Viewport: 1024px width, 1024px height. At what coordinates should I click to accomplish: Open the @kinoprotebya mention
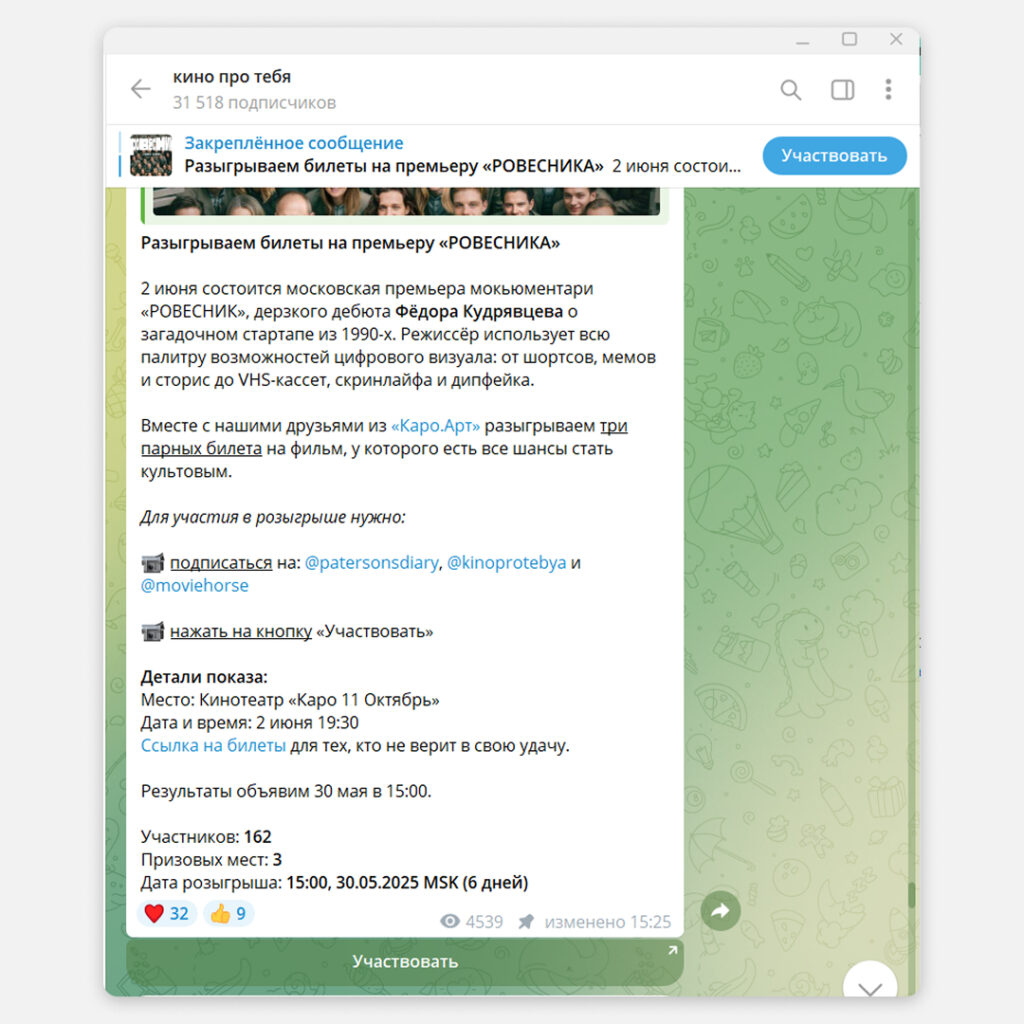click(x=506, y=563)
